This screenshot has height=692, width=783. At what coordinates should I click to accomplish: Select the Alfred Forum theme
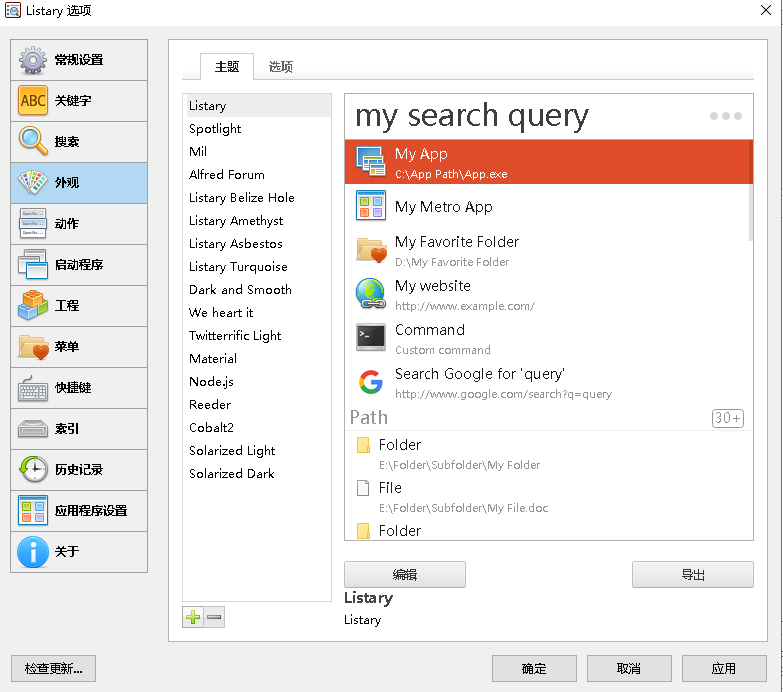pyautogui.click(x=257, y=175)
